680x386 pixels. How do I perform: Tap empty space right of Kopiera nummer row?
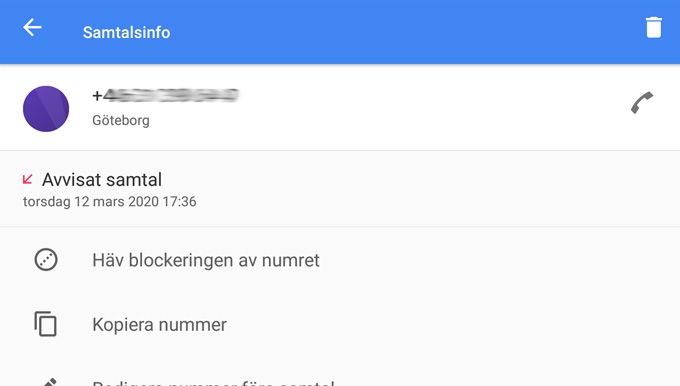pyautogui.click(x=434, y=324)
